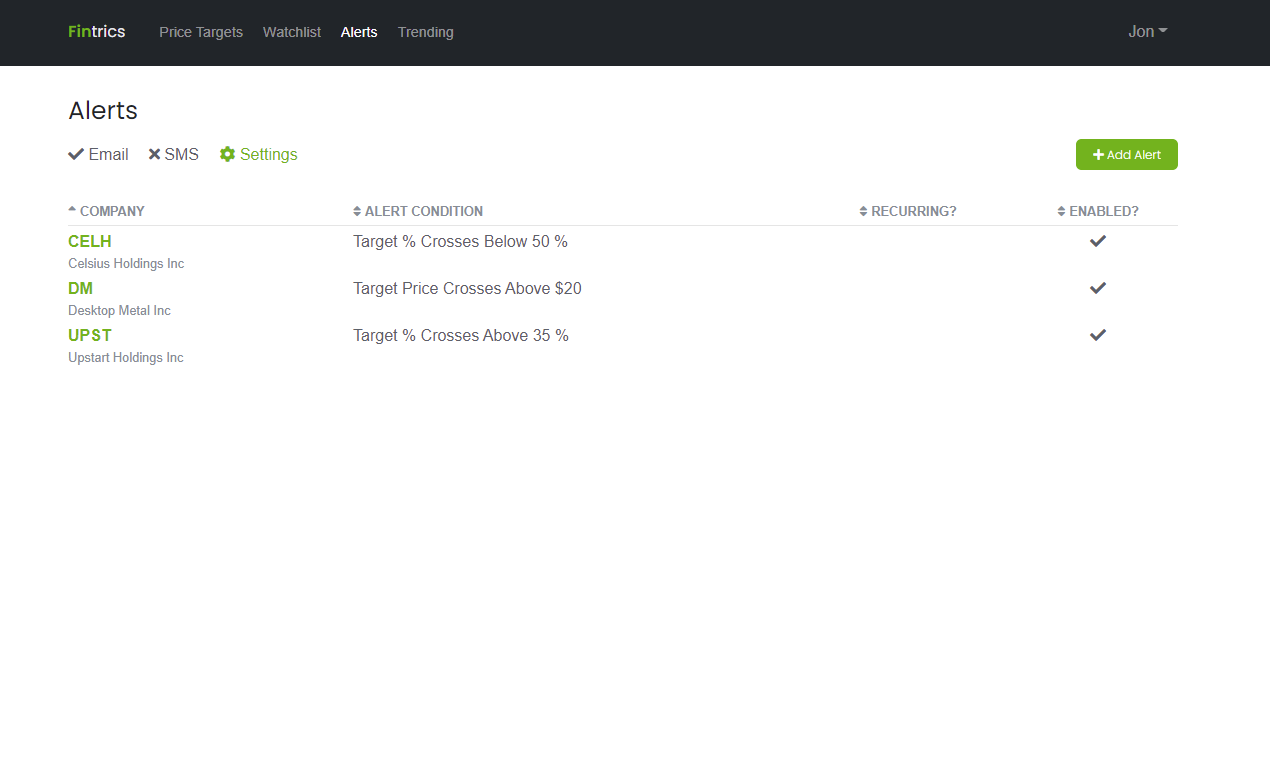The image size is (1270, 760).
Task: Click the checkmark icon next to Email
Action: coord(76,154)
